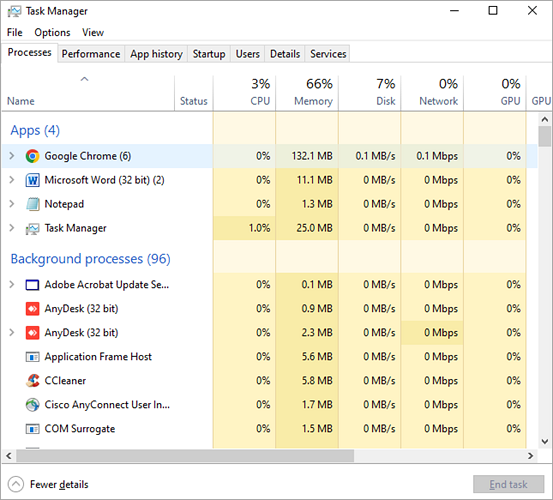The width and height of the screenshot is (553, 500).
Task: Click the Apps (4) group heading
Action: tap(35, 130)
